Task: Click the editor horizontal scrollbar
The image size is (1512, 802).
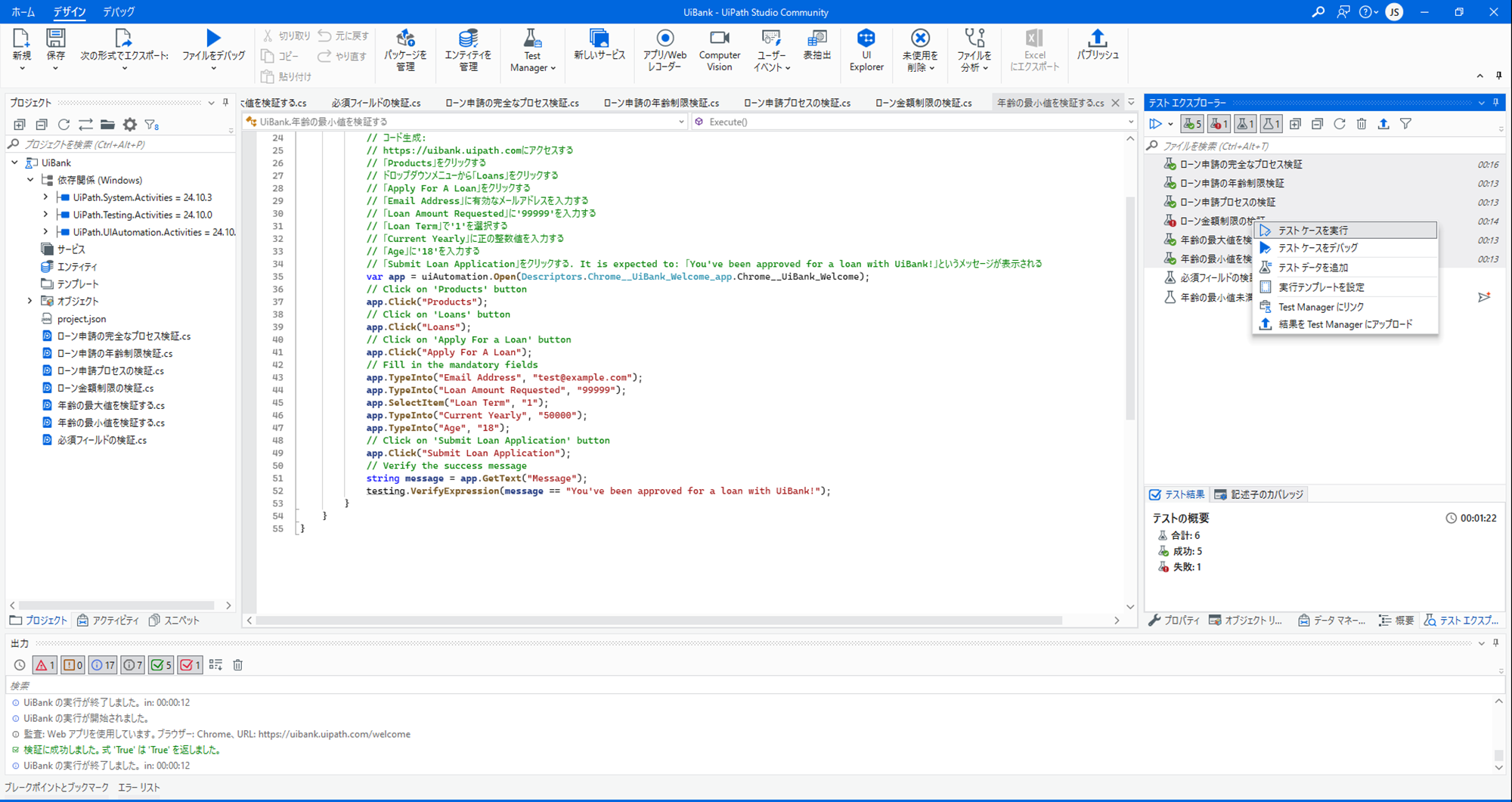Action: 659,621
